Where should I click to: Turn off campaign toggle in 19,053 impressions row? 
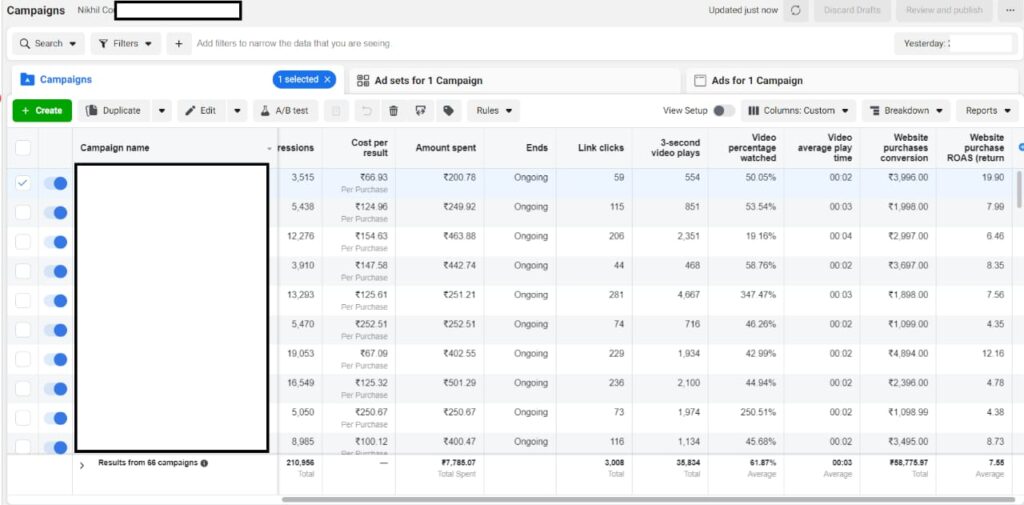pos(56,359)
